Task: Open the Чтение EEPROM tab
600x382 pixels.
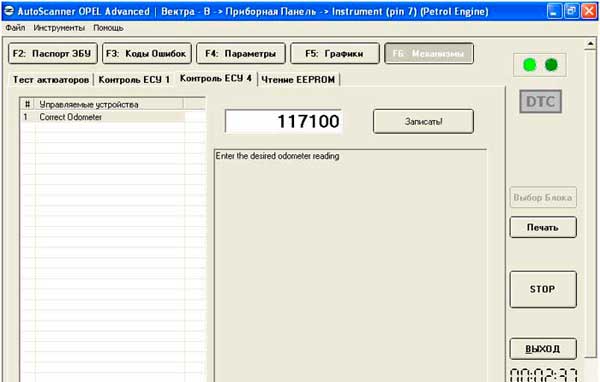Action: 298,80
